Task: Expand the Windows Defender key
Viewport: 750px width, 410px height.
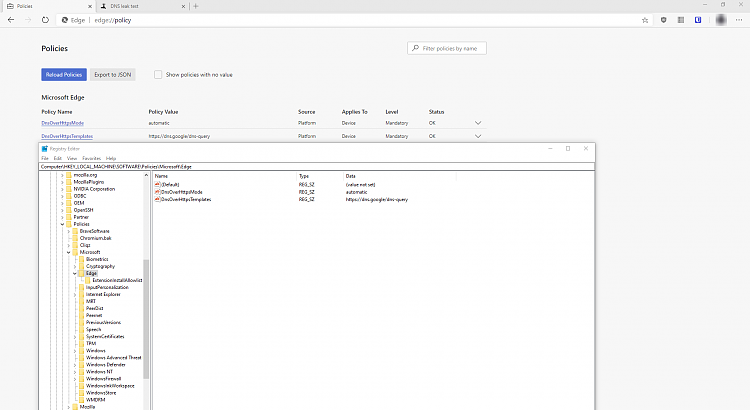Action: [75, 365]
